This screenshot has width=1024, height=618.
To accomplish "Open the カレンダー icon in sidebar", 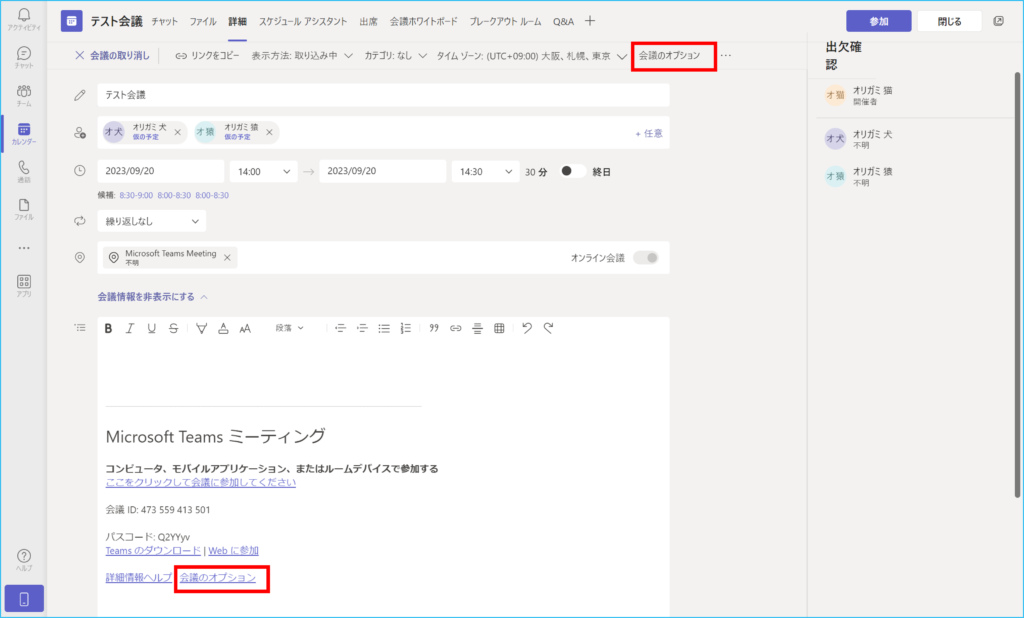I will [x=24, y=134].
